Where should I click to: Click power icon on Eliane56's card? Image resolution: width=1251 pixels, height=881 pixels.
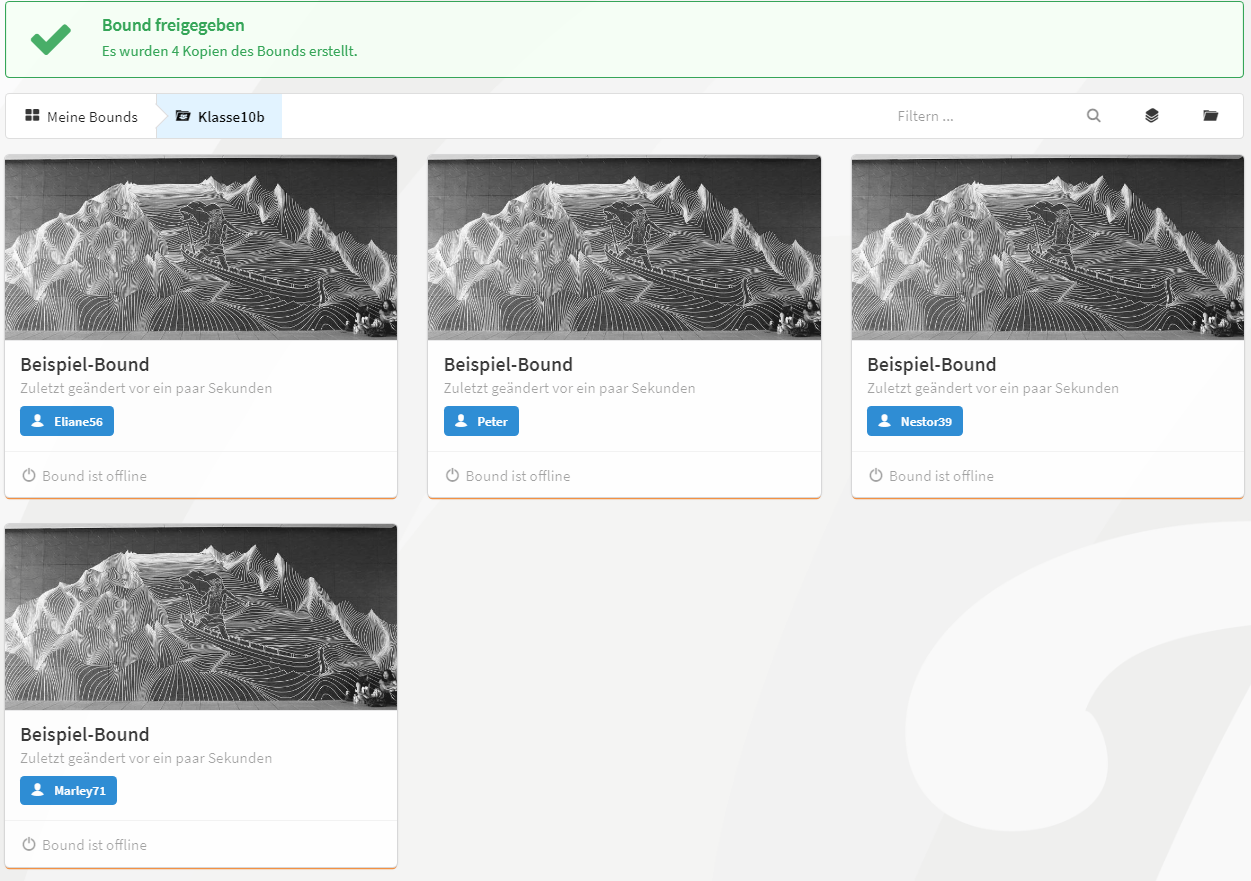(x=29, y=476)
